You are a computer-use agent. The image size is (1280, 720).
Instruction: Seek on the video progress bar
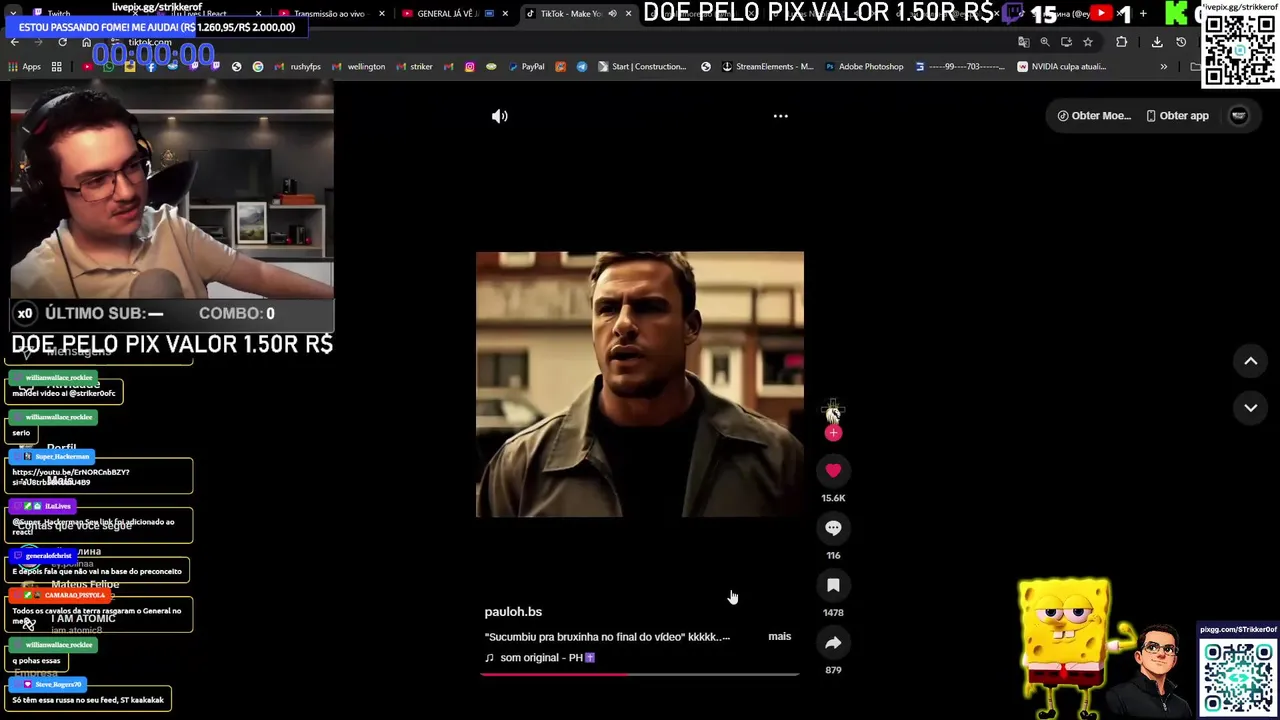640,674
